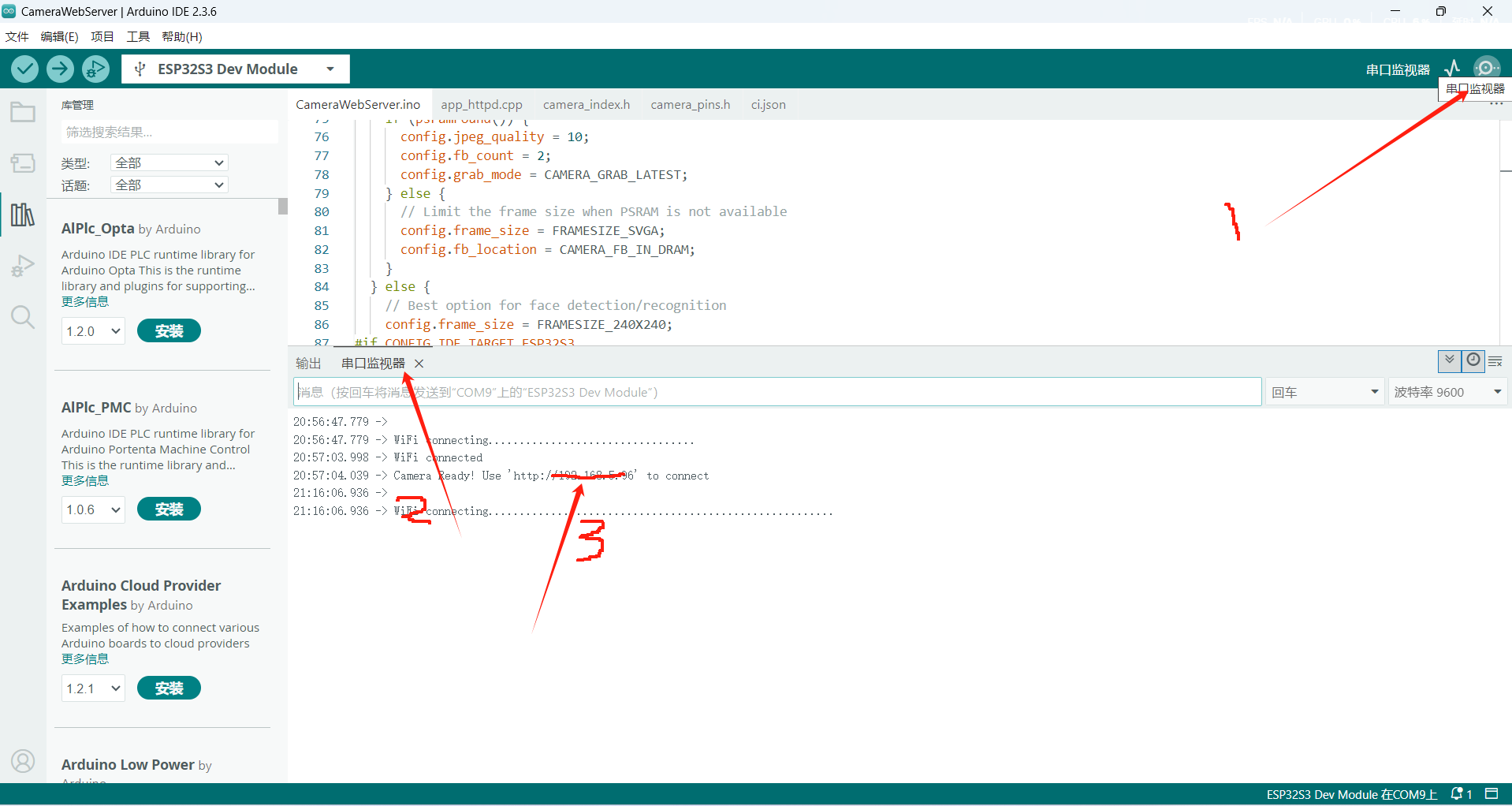Open the 项目 menu
The width and height of the screenshot is (1512, 806).
[x=102, y=36]
